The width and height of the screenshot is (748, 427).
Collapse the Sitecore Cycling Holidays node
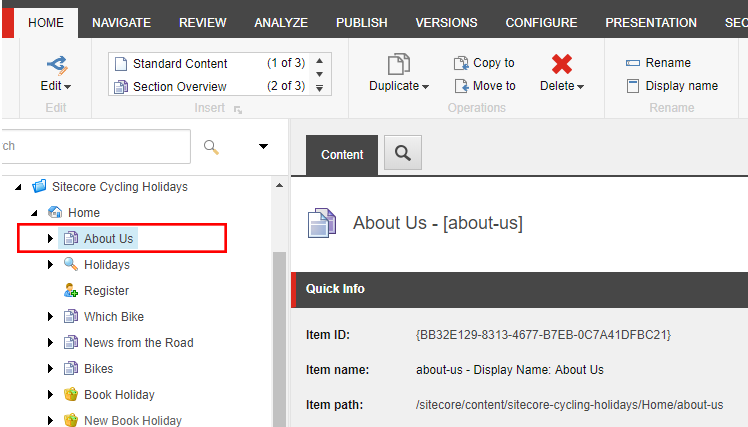[x=18, y=187]
